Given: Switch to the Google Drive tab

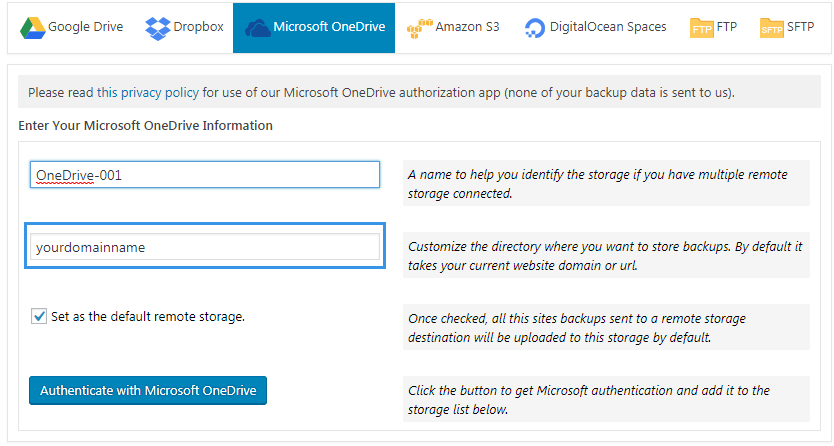Looking at the screenshot, I should (71, 28).
